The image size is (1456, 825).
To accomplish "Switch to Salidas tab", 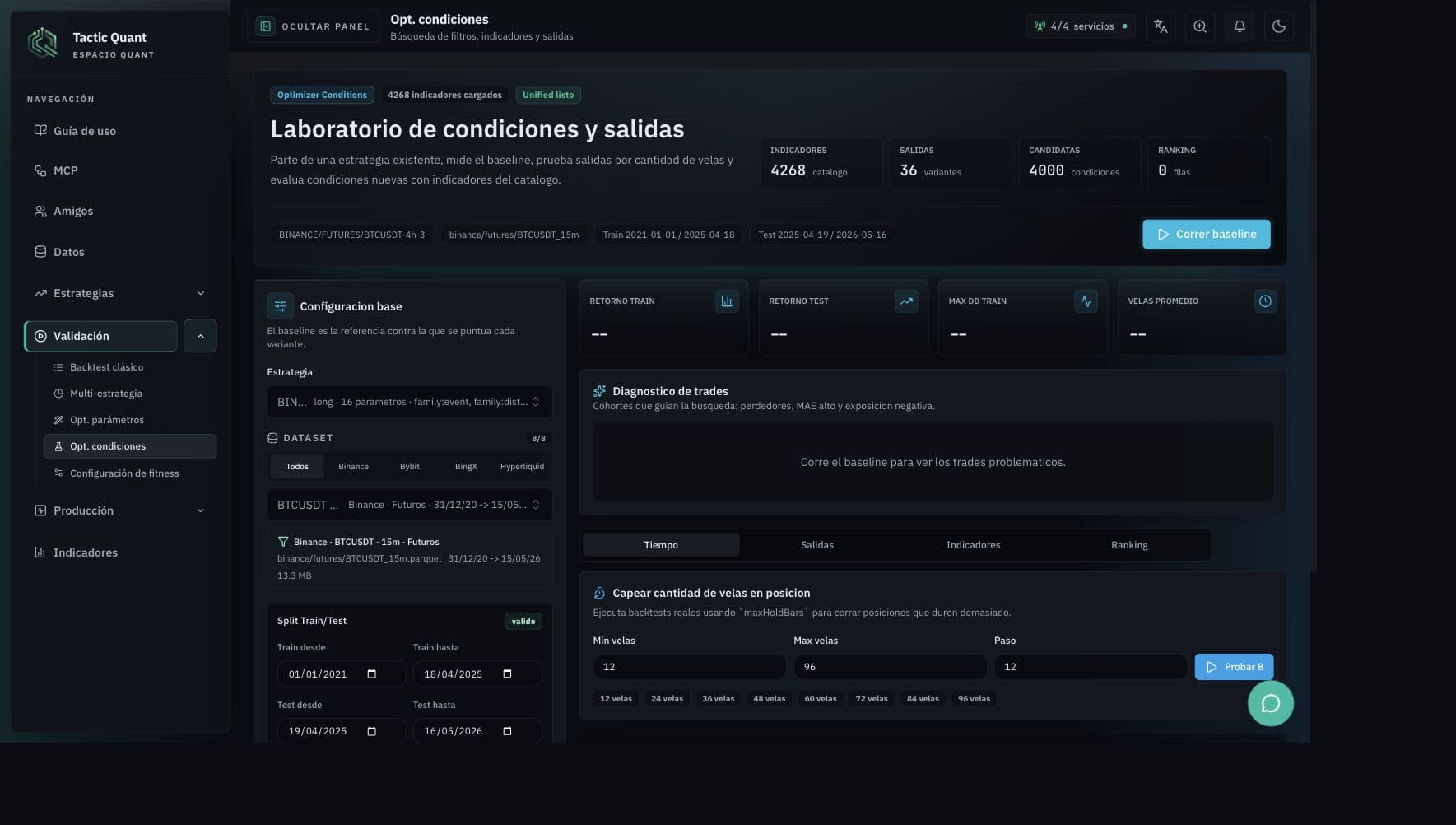I will click(x=817, y=545).
